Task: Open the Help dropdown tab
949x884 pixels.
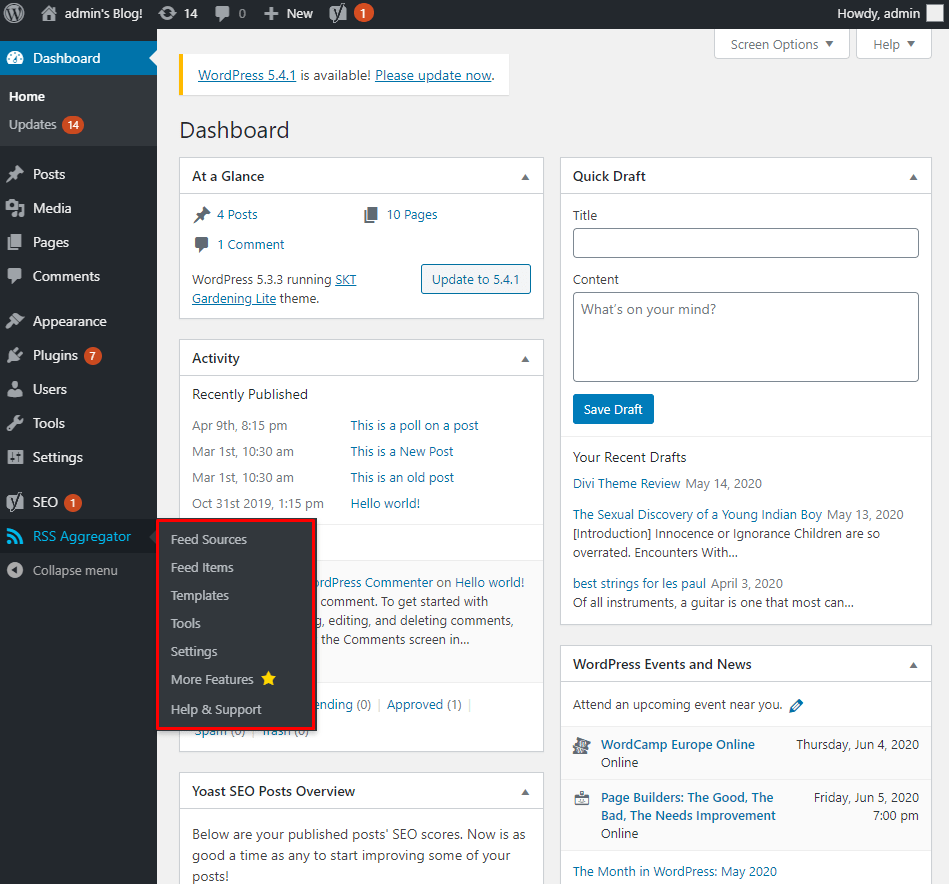Action: point(893,44)
